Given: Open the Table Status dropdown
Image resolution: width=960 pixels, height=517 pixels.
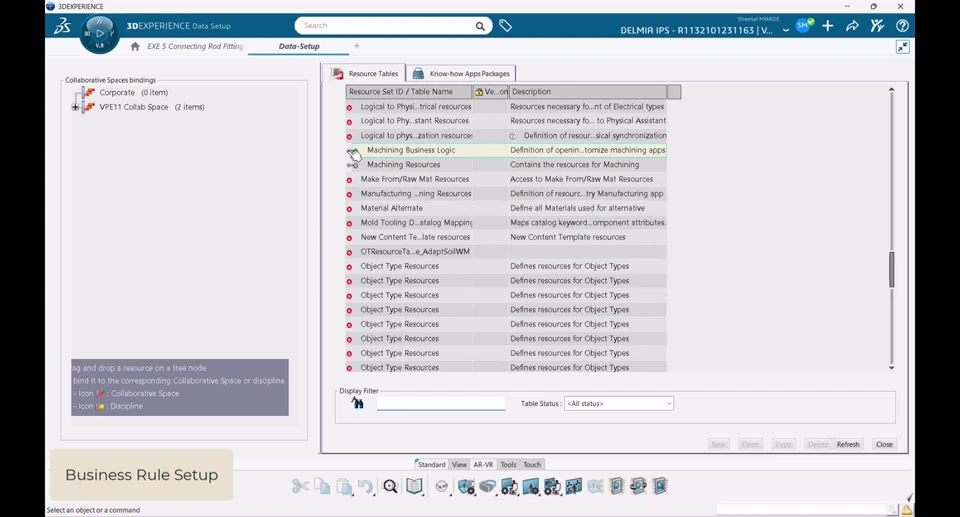Looking at the screenshot, I should (618, 404).
